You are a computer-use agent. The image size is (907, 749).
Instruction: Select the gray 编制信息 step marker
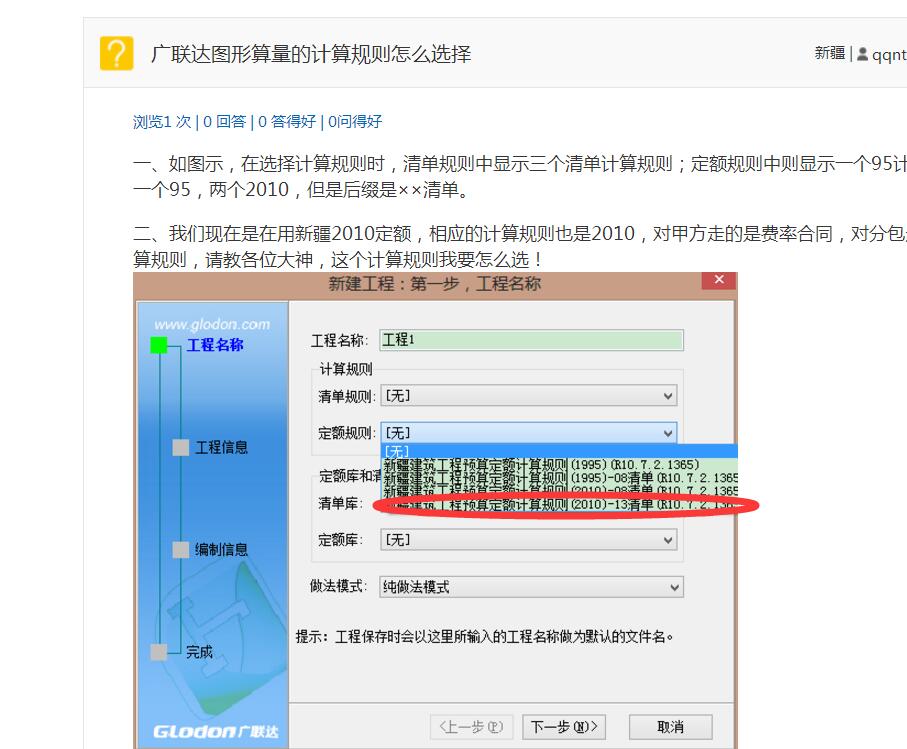click(180, 549)
